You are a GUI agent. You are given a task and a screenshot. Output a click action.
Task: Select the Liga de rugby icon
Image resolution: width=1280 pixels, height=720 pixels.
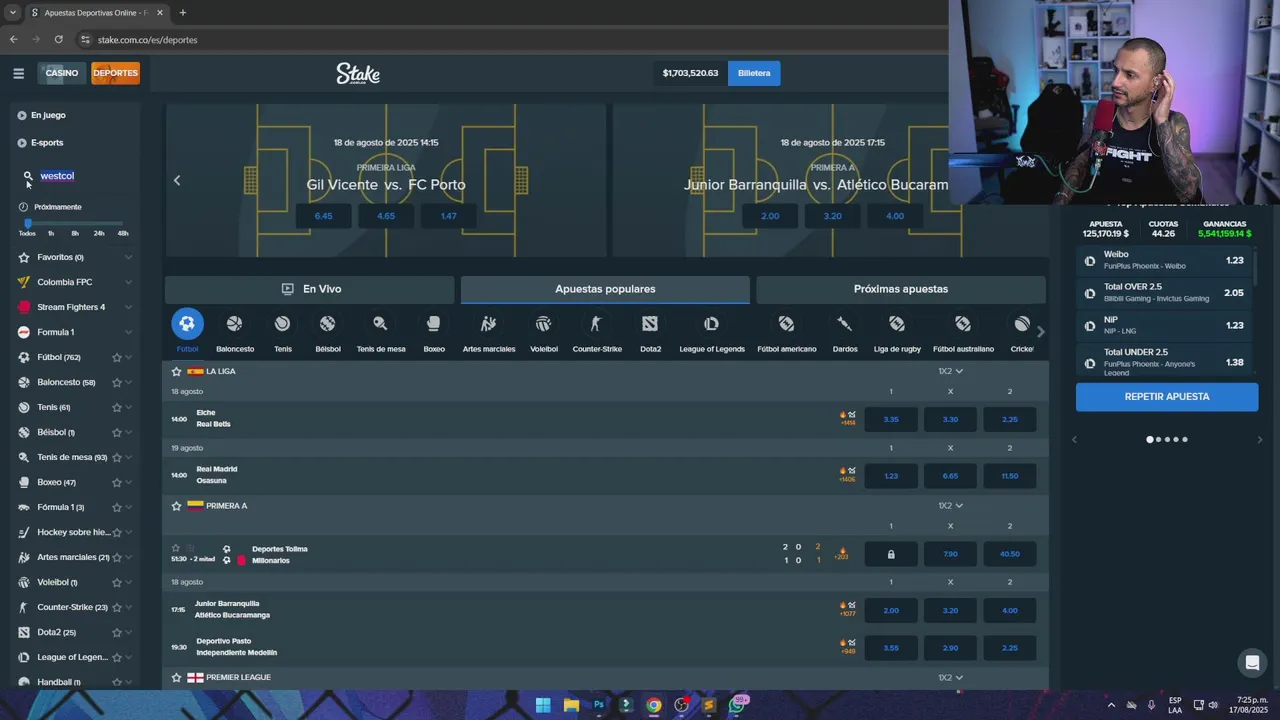tap(896, 324)
